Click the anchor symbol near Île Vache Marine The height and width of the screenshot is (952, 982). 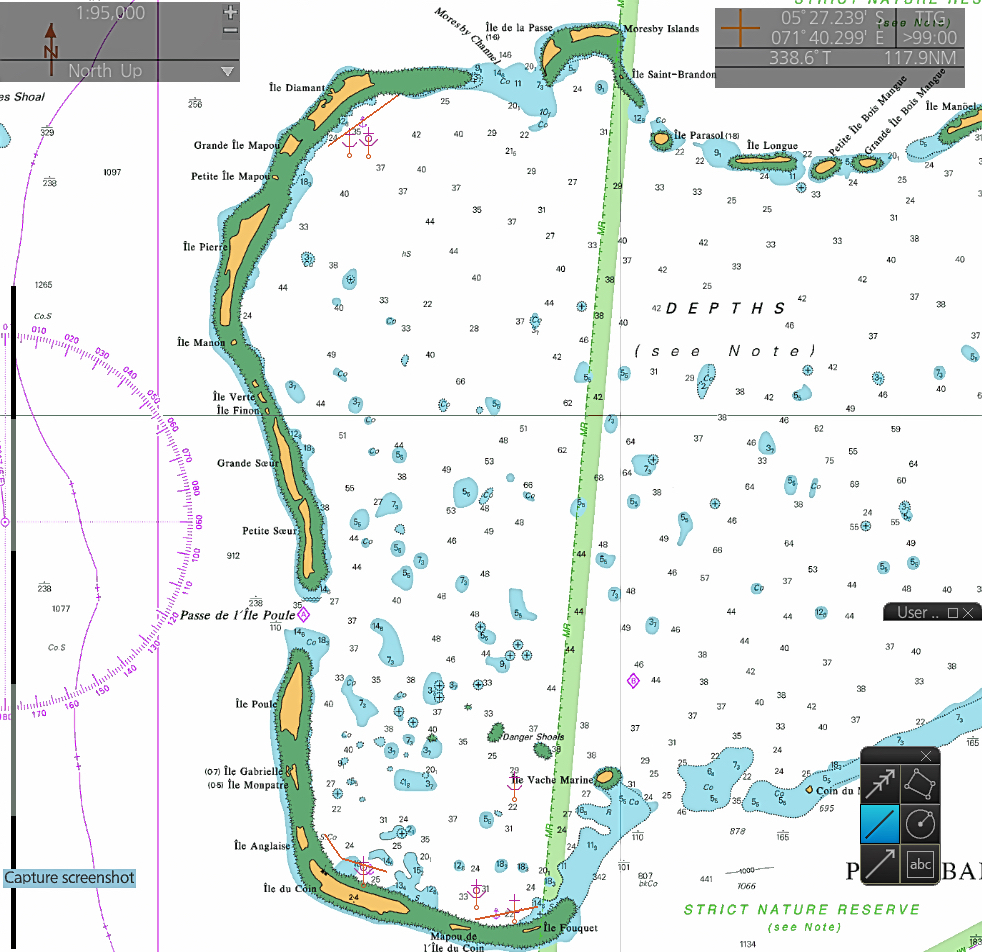[x=514, y=788]
